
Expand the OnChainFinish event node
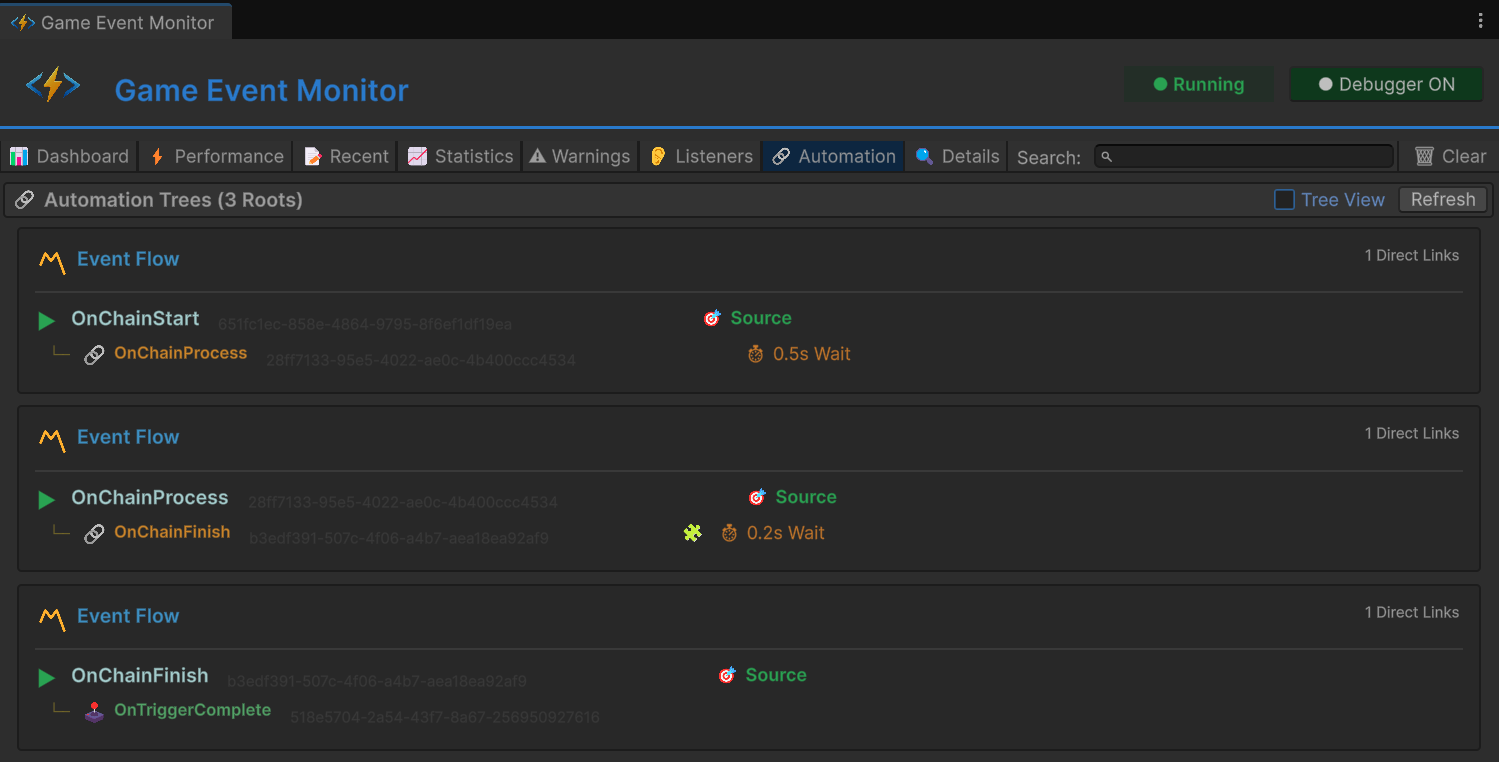point(45,676)
